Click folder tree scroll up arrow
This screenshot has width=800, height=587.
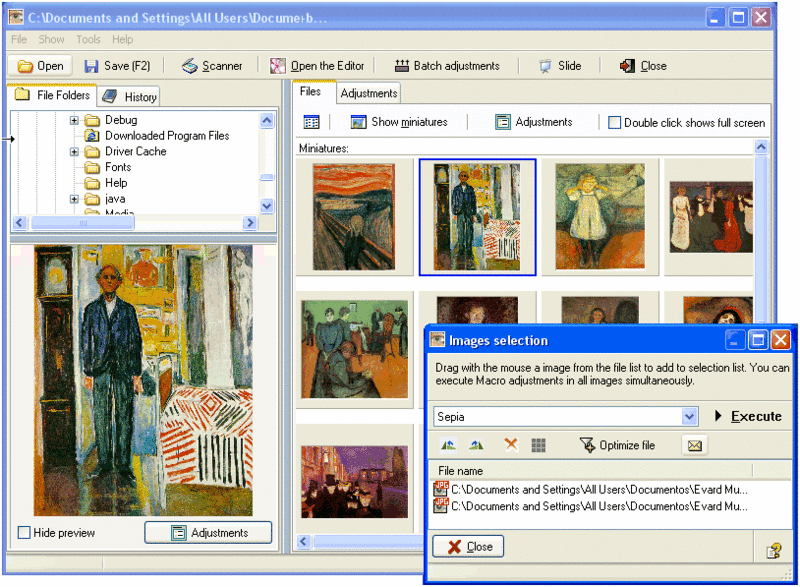click(267, 120)
